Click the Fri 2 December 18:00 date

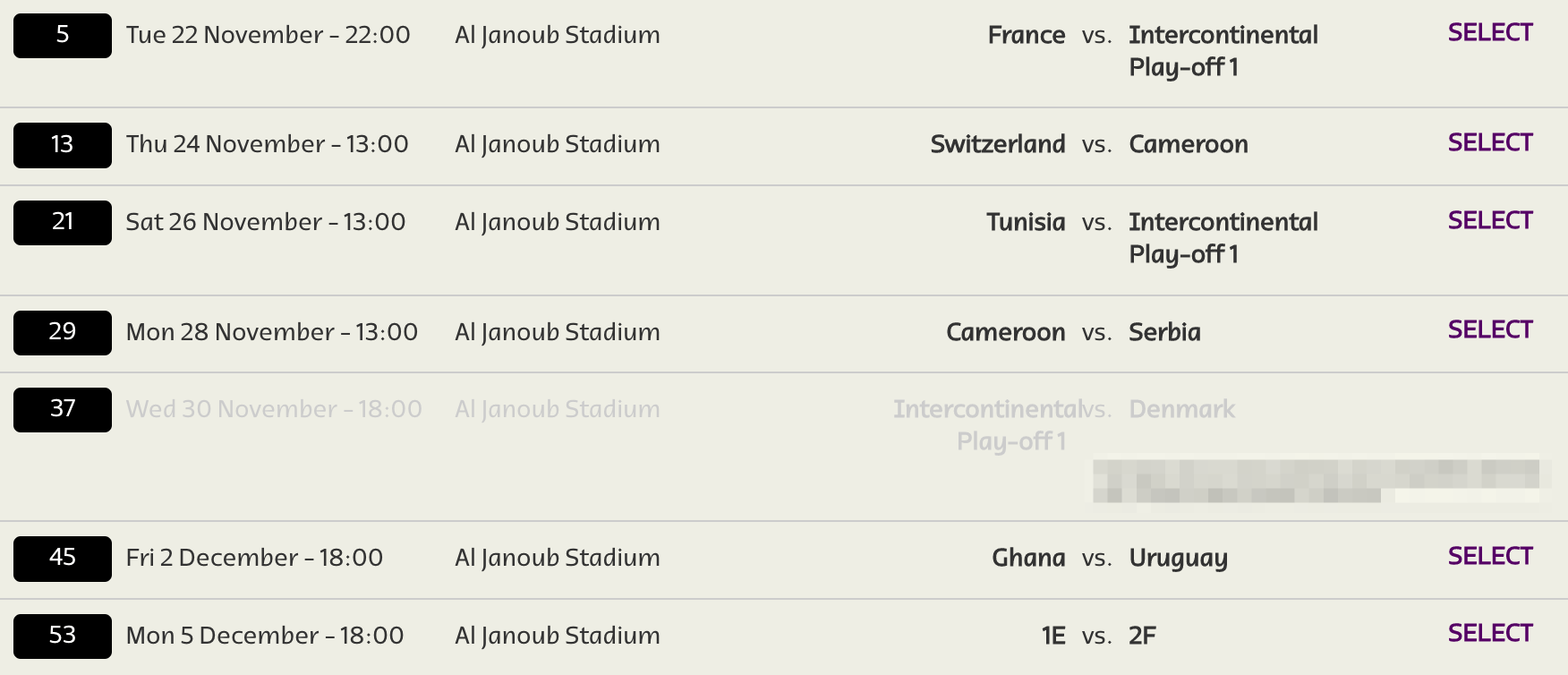click(254, 558)
